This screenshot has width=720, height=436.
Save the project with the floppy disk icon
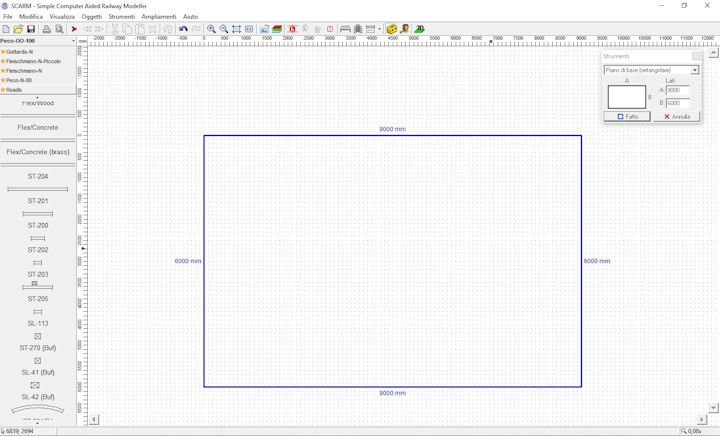point(32,29)
